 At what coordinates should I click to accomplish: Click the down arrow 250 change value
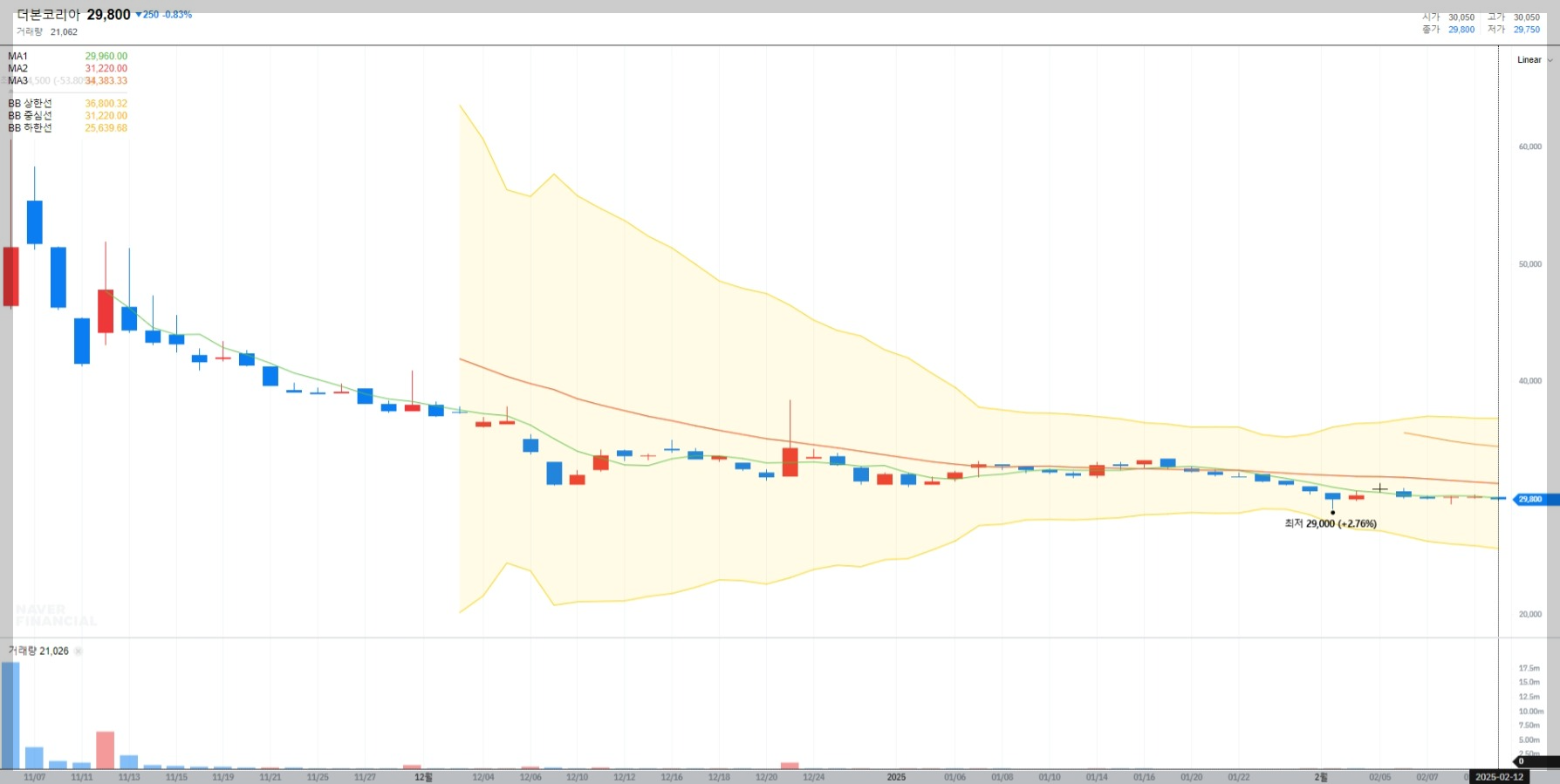pos(147,15)
